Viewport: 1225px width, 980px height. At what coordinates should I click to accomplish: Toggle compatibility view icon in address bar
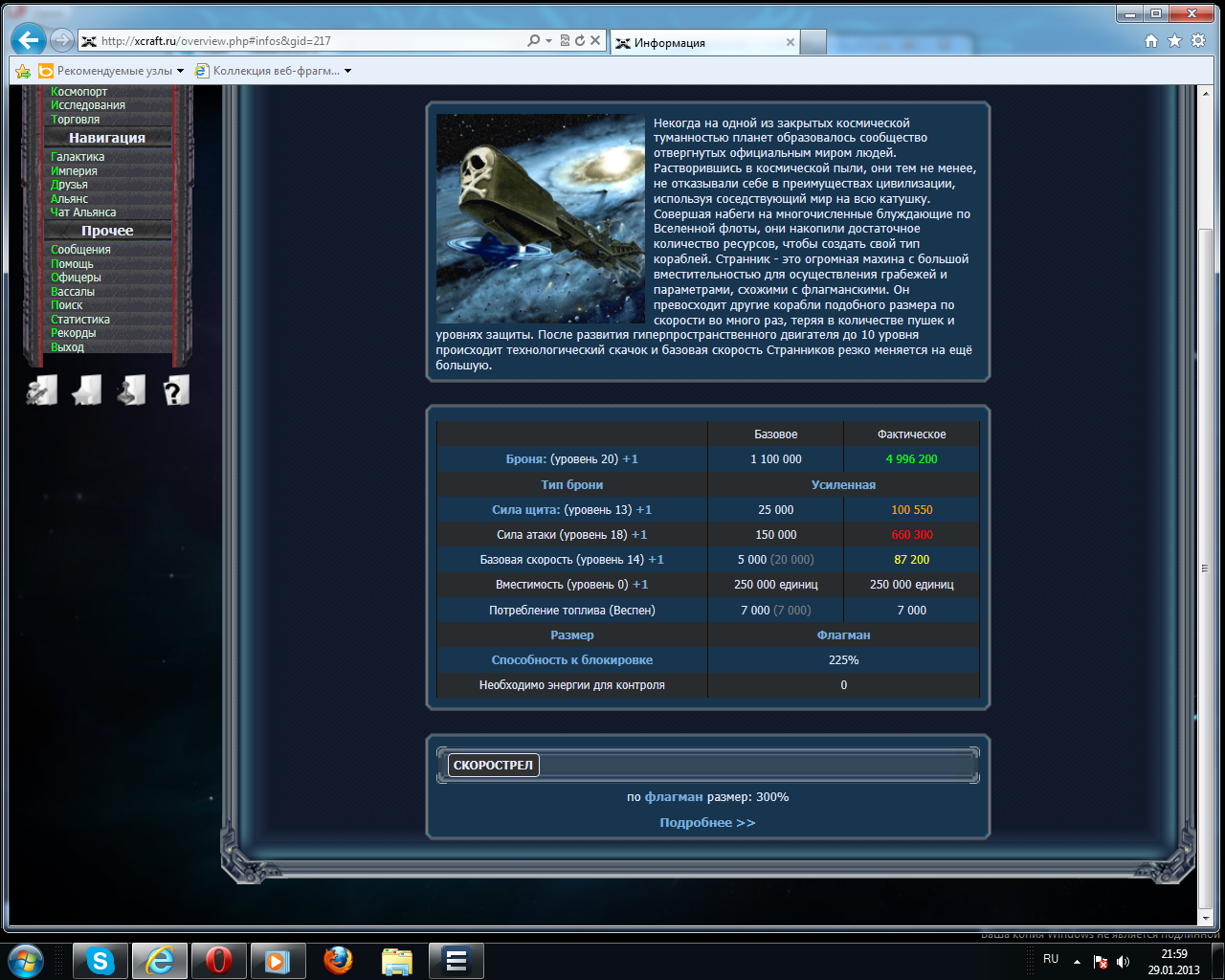tap(565, 40)
